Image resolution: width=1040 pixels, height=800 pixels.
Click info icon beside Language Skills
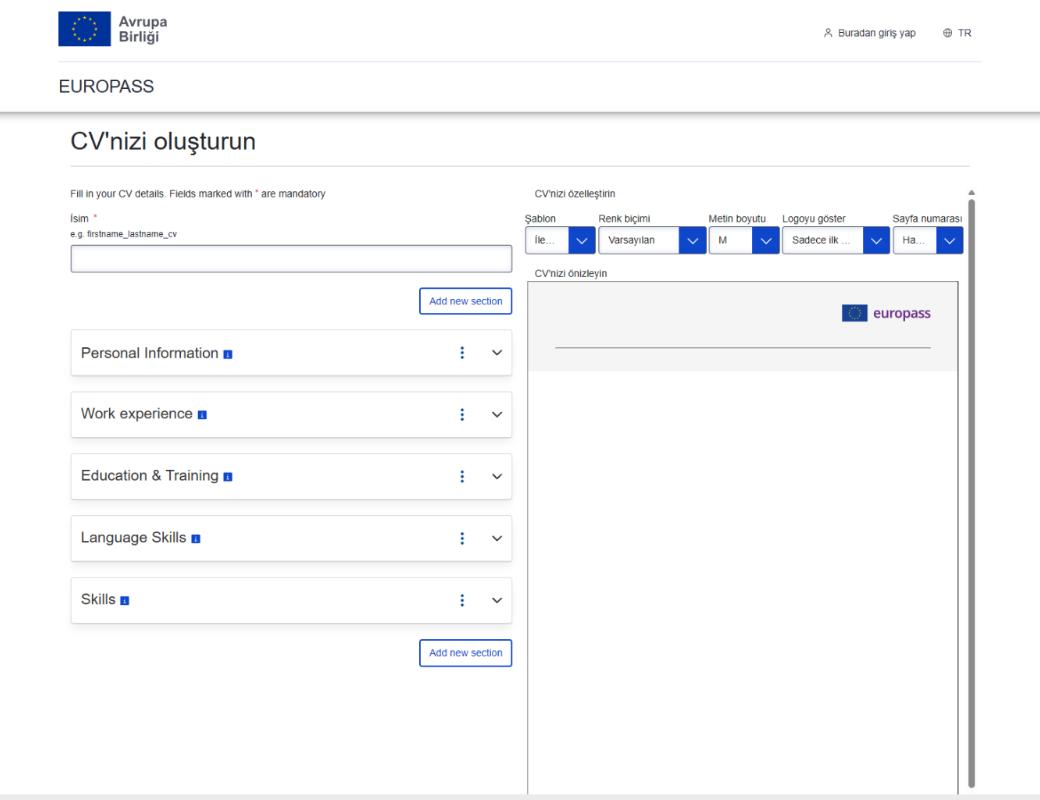[x=196, y=539]
